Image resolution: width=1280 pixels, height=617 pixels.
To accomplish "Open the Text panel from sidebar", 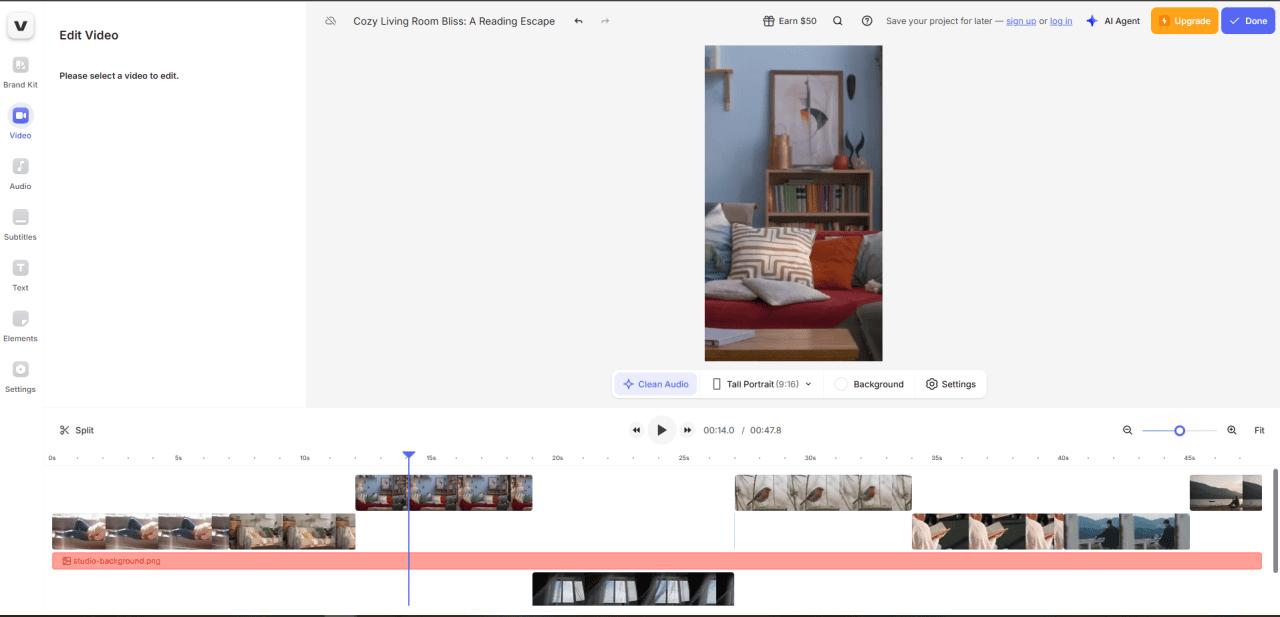I will coord(20,273).
